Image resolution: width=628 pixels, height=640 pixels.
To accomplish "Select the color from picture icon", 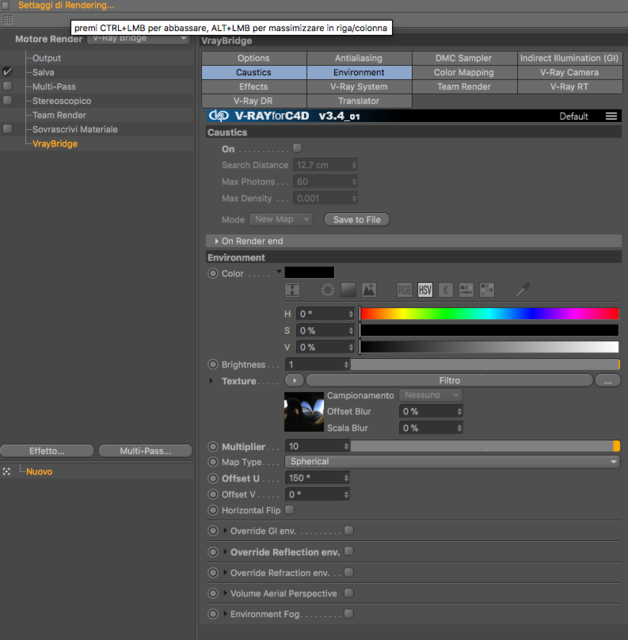I will click(369, 290).
